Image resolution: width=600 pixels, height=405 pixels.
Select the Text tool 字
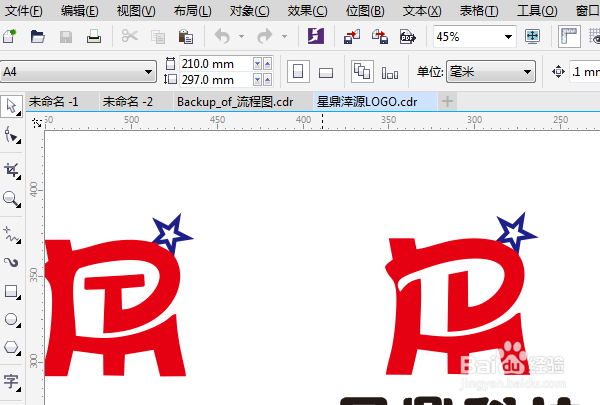(12, 382)
